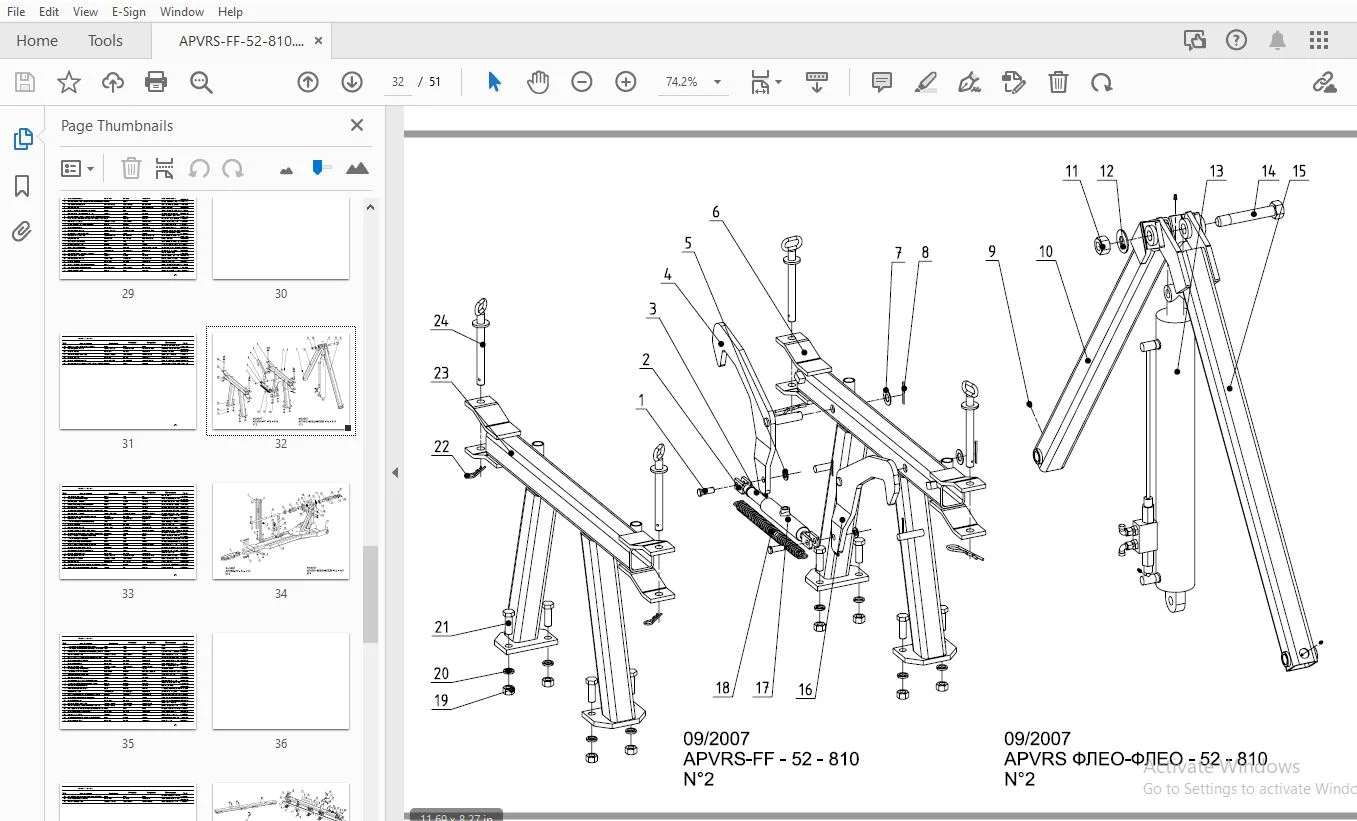Image resolution: width=1357 pixels, height=821 pixels.
Task: Reduce thumbnail size with small mountain icon
Action: (286, 170)
